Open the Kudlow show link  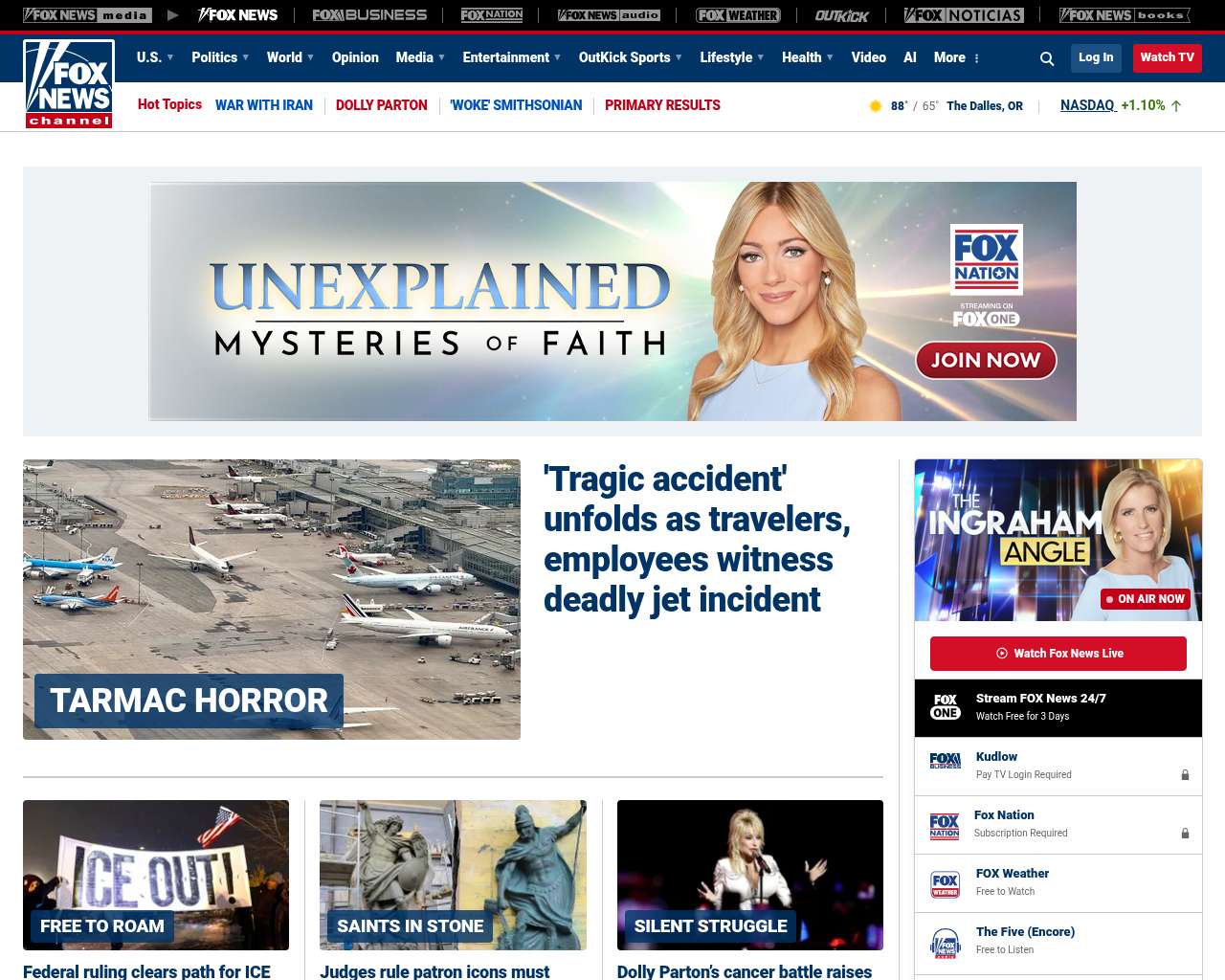(996, 757)
